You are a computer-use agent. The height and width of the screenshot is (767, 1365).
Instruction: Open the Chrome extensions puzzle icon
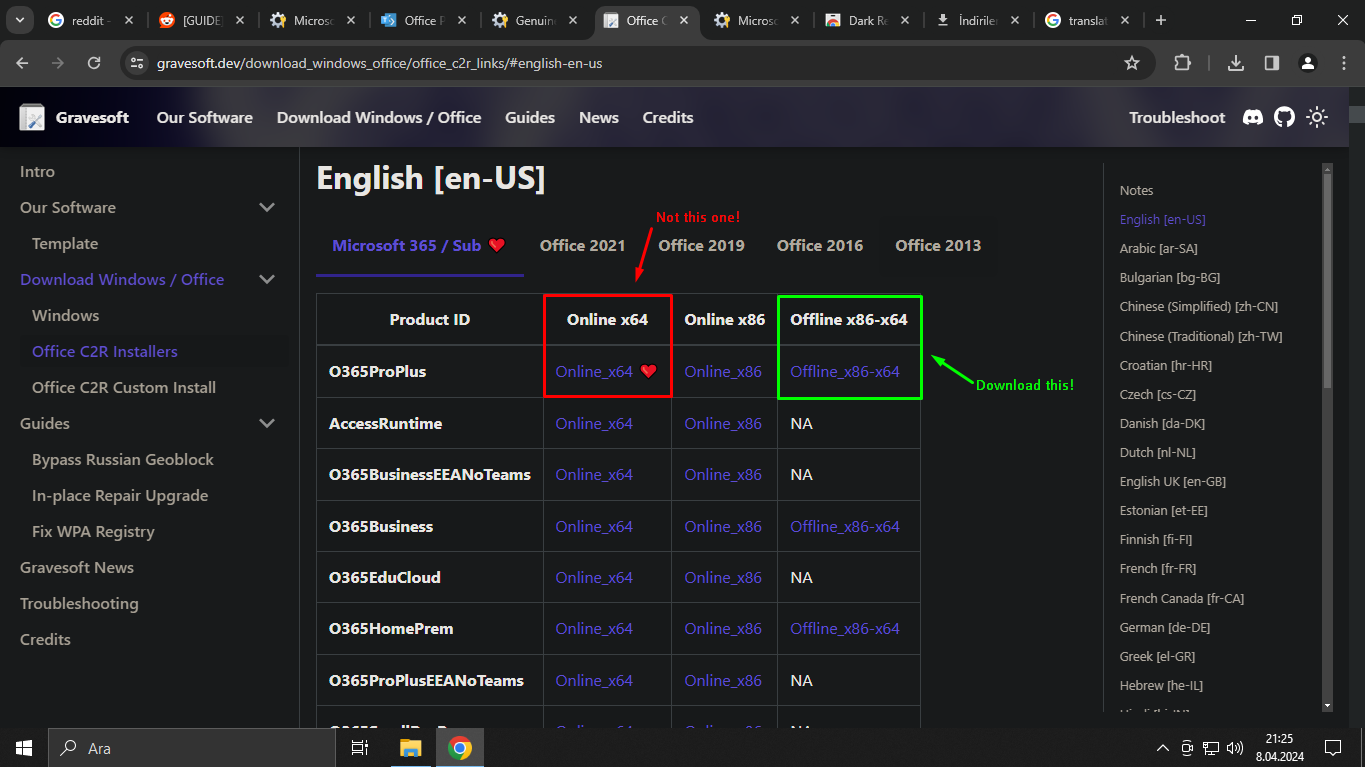(x=1182, y=63)
